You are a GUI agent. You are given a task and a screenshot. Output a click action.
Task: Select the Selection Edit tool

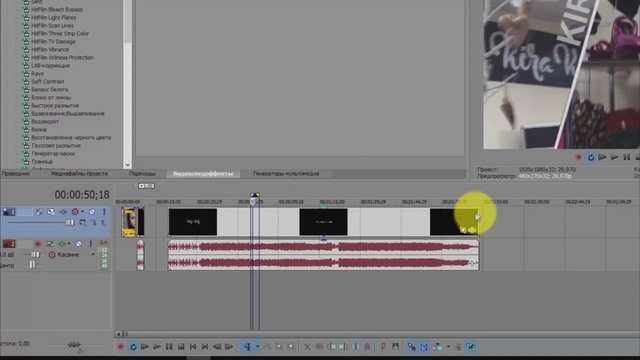pyautogui.click(x=279, y=347)
